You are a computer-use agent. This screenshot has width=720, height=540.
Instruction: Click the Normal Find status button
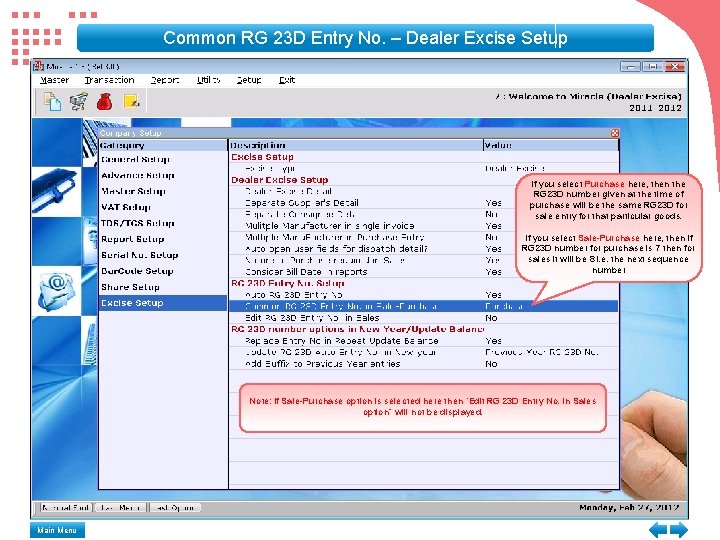coord(64,508)
